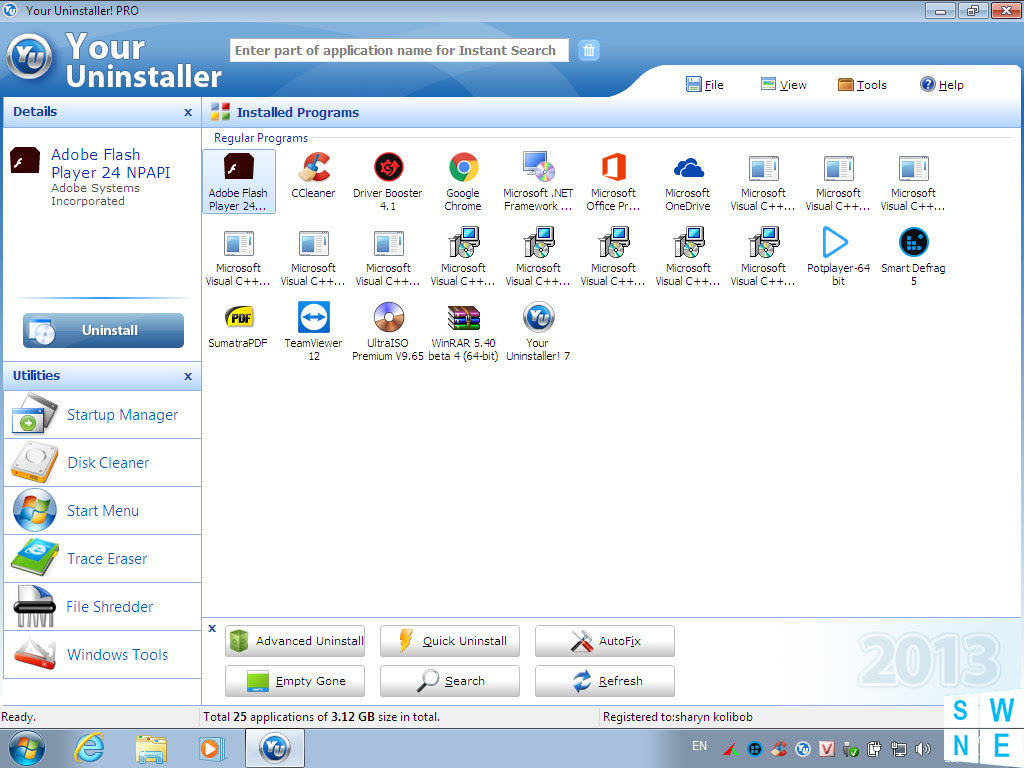Select TeamViewer 12 icon
This screenshot has height=768, width=1024.
(x=313, y=331)
